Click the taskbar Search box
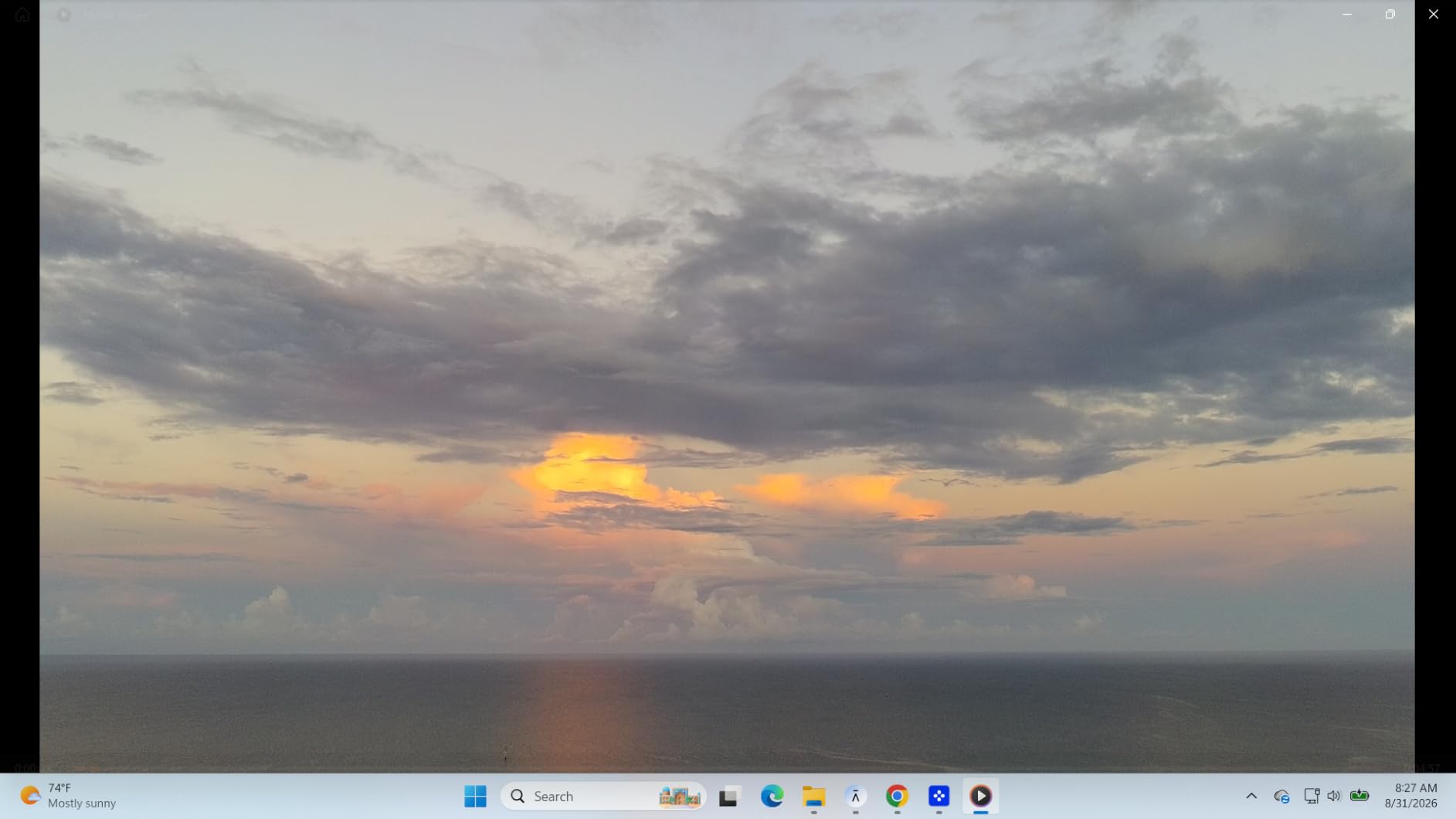This screenshot has width=1456, height=819. click(603, 796)
